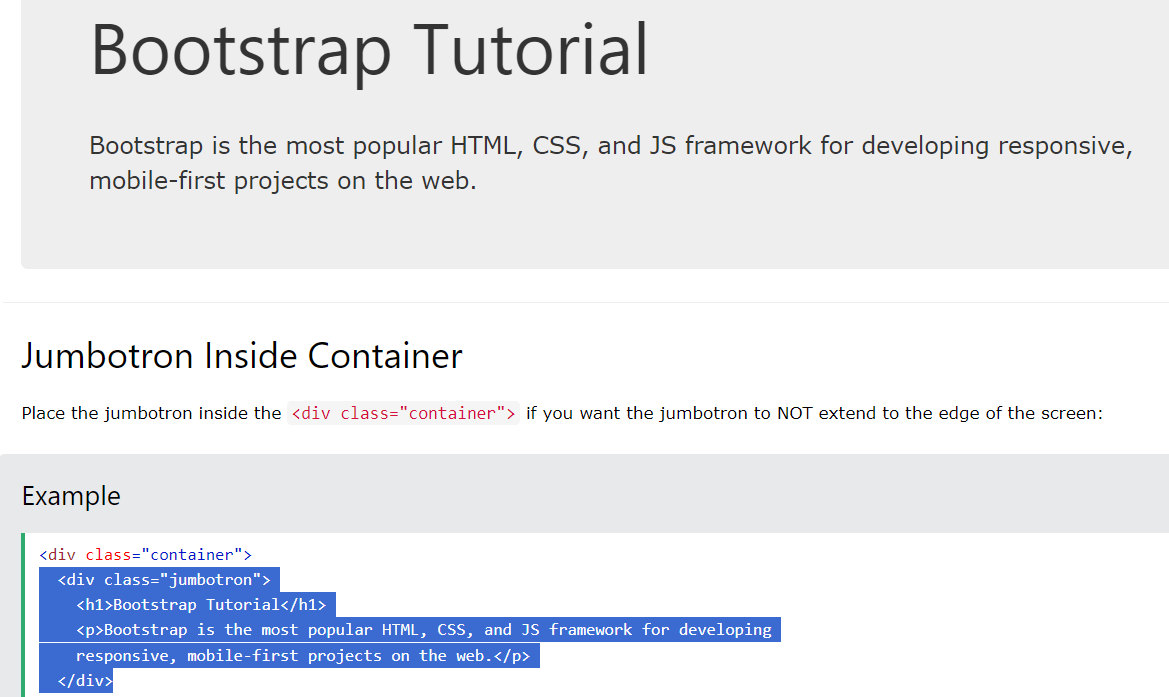Click the inline div class container code

pyautogui.click(x=402, y=413)
